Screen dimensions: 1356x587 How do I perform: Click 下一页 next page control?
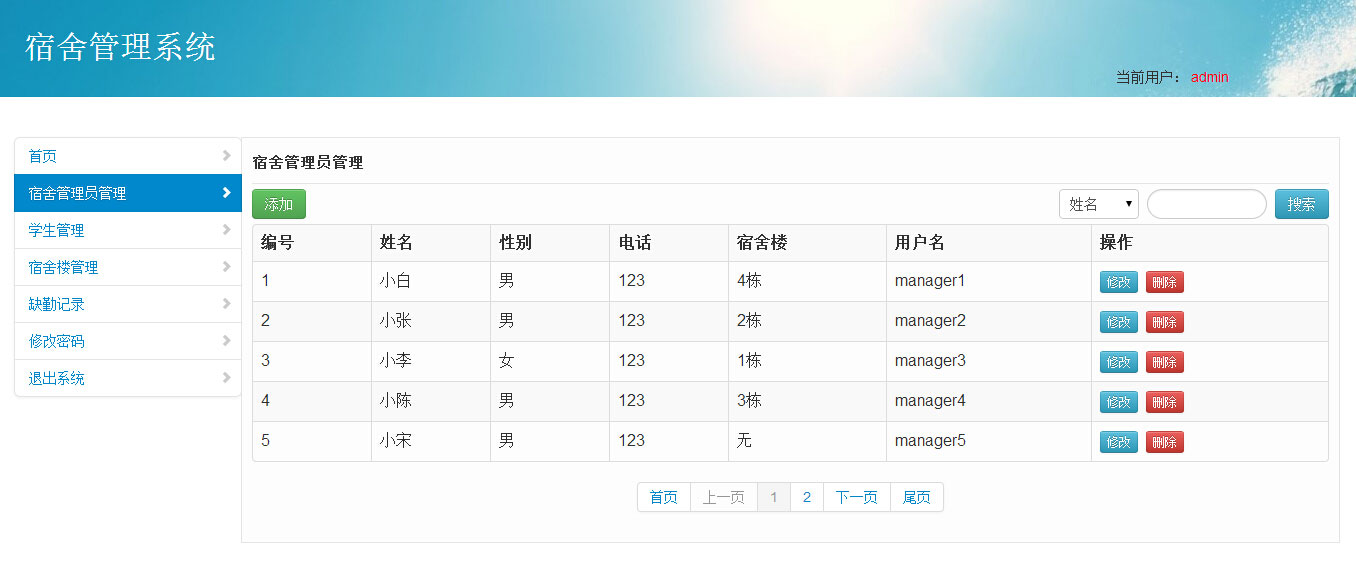click(855, 496)
